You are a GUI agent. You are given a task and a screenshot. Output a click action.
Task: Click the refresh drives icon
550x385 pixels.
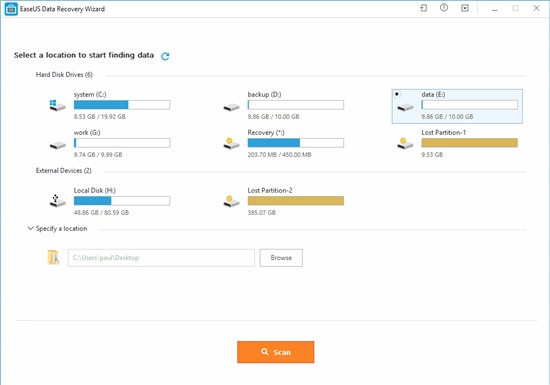click(x=165, y=56)
